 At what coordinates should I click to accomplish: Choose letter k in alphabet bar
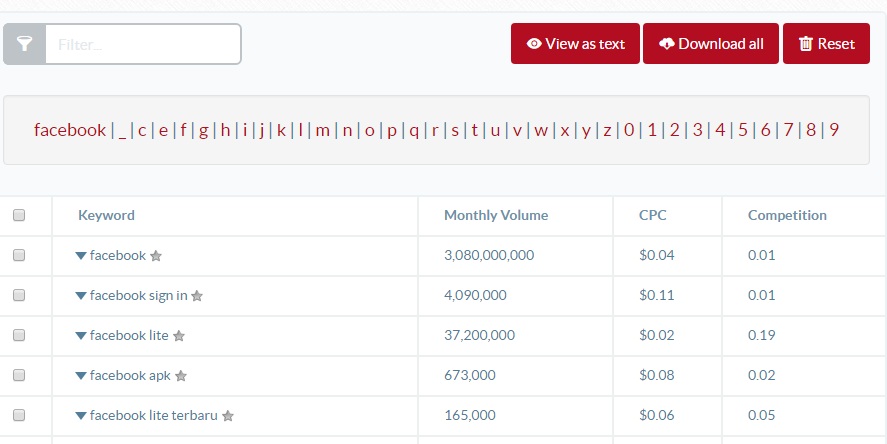(281, 130)
